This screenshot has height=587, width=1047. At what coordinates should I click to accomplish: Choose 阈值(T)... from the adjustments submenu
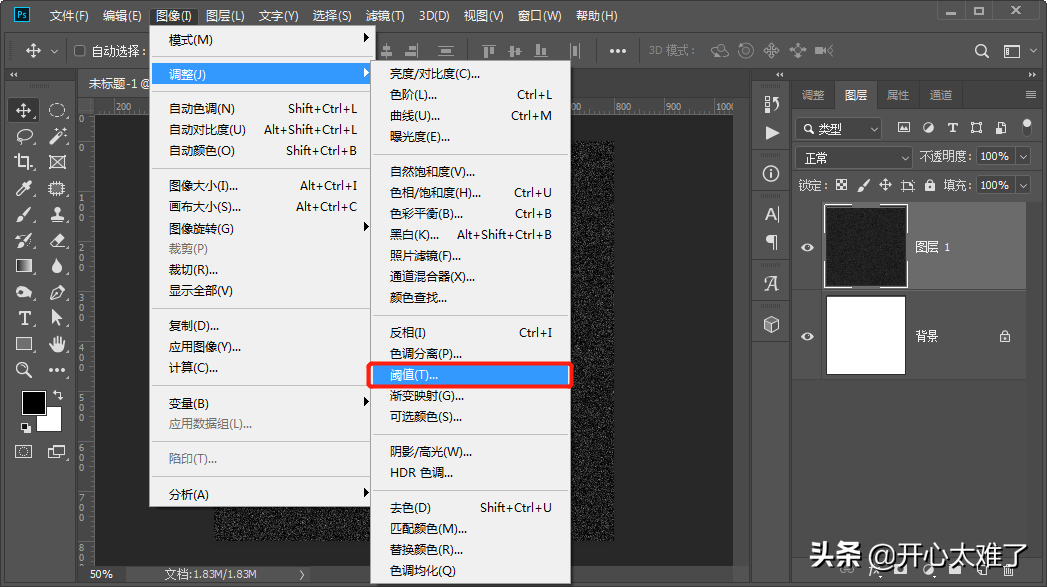[470, 375]
